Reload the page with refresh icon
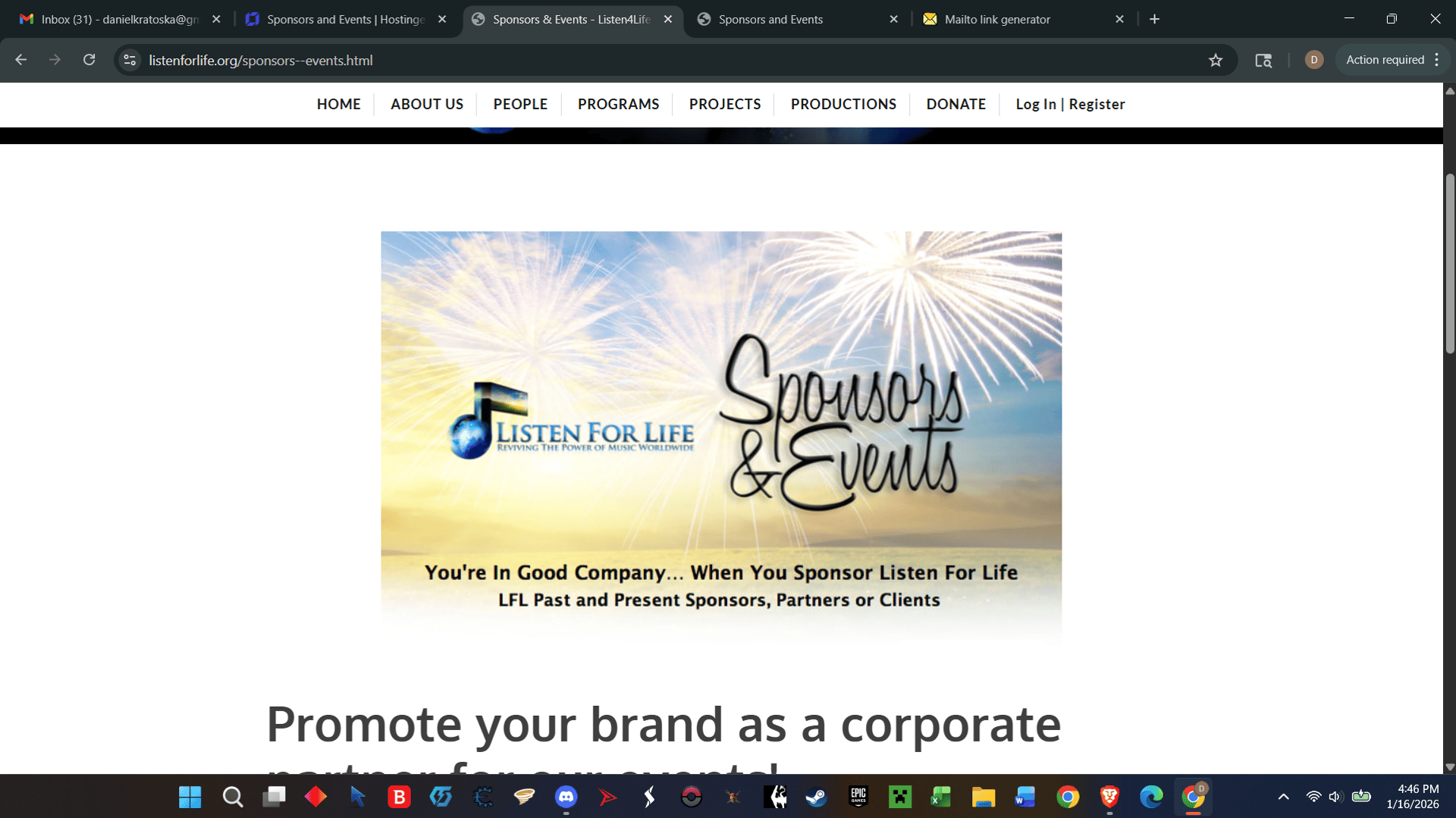This screenshot has height=818, width=1456. point(89,60)
